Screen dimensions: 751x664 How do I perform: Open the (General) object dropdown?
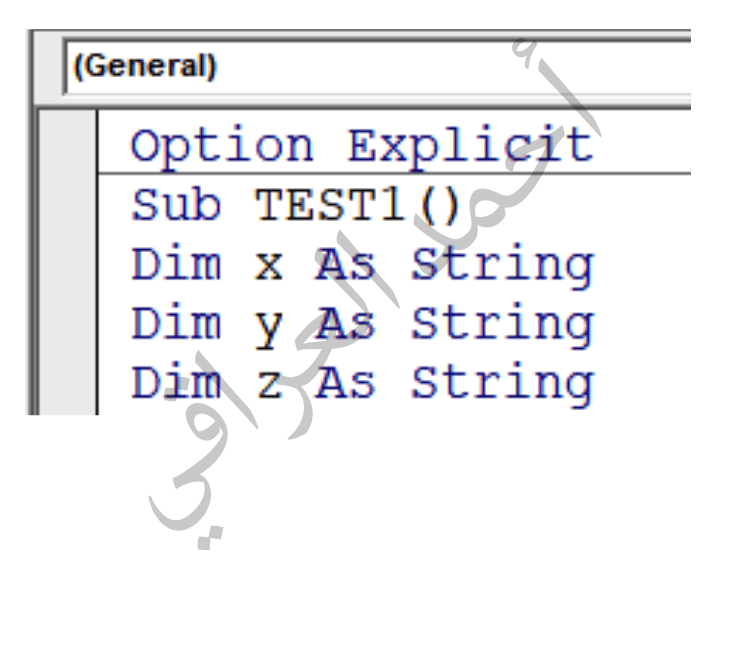(x=377, y=67)
